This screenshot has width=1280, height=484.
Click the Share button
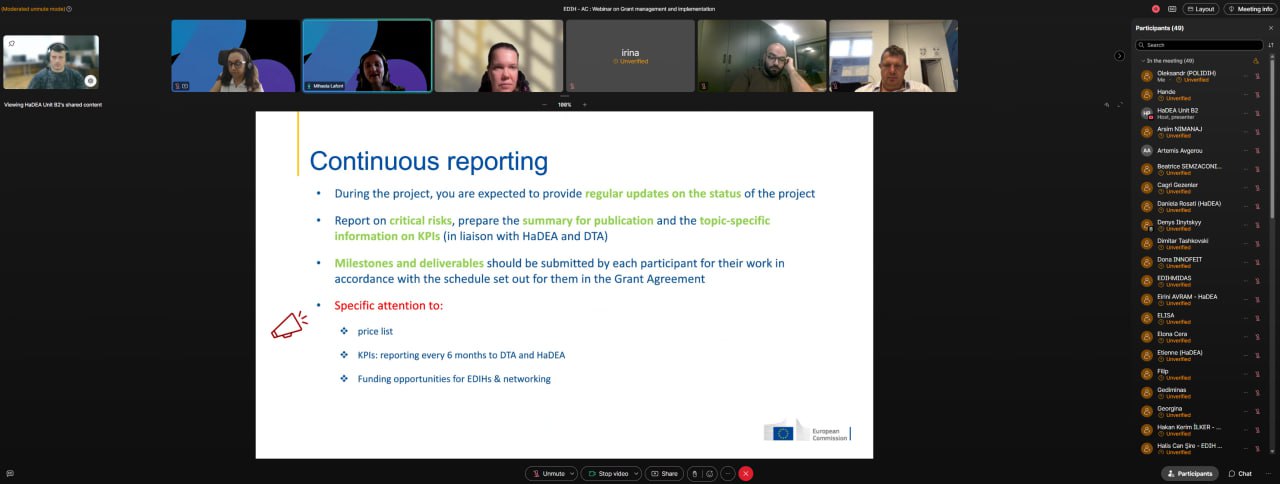pos(664,473)
